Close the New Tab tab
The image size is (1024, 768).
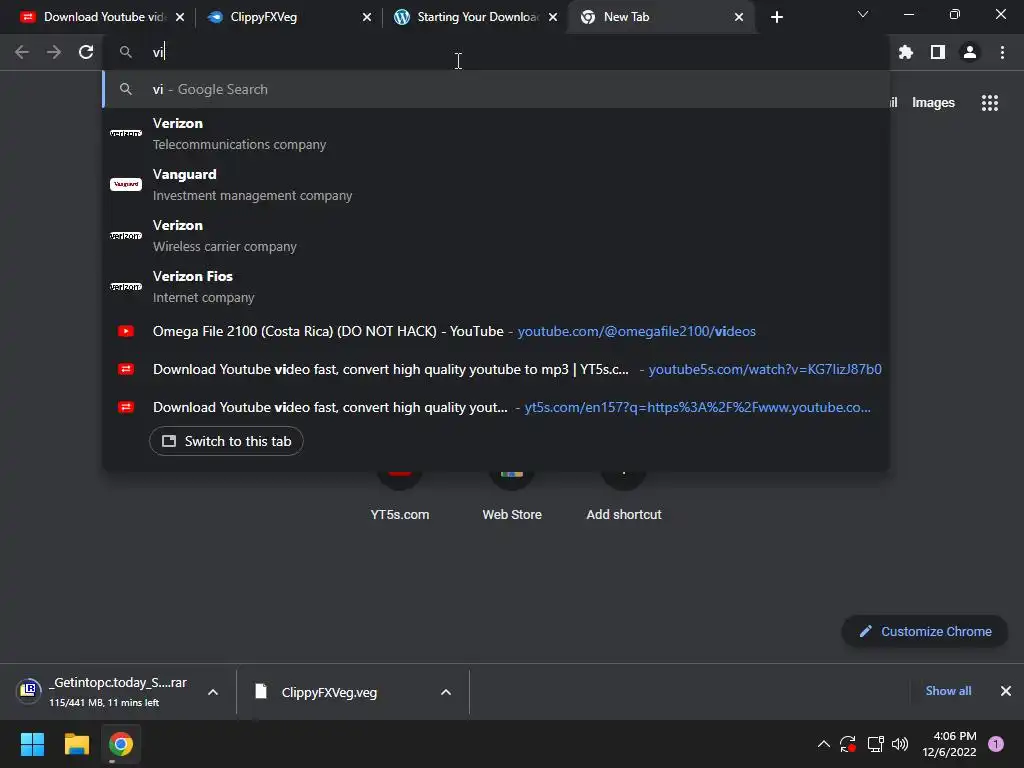click(739, 17)
